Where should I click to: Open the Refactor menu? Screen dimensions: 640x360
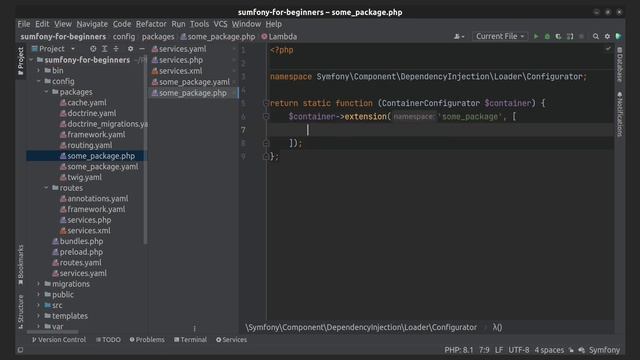pos(151,24)
